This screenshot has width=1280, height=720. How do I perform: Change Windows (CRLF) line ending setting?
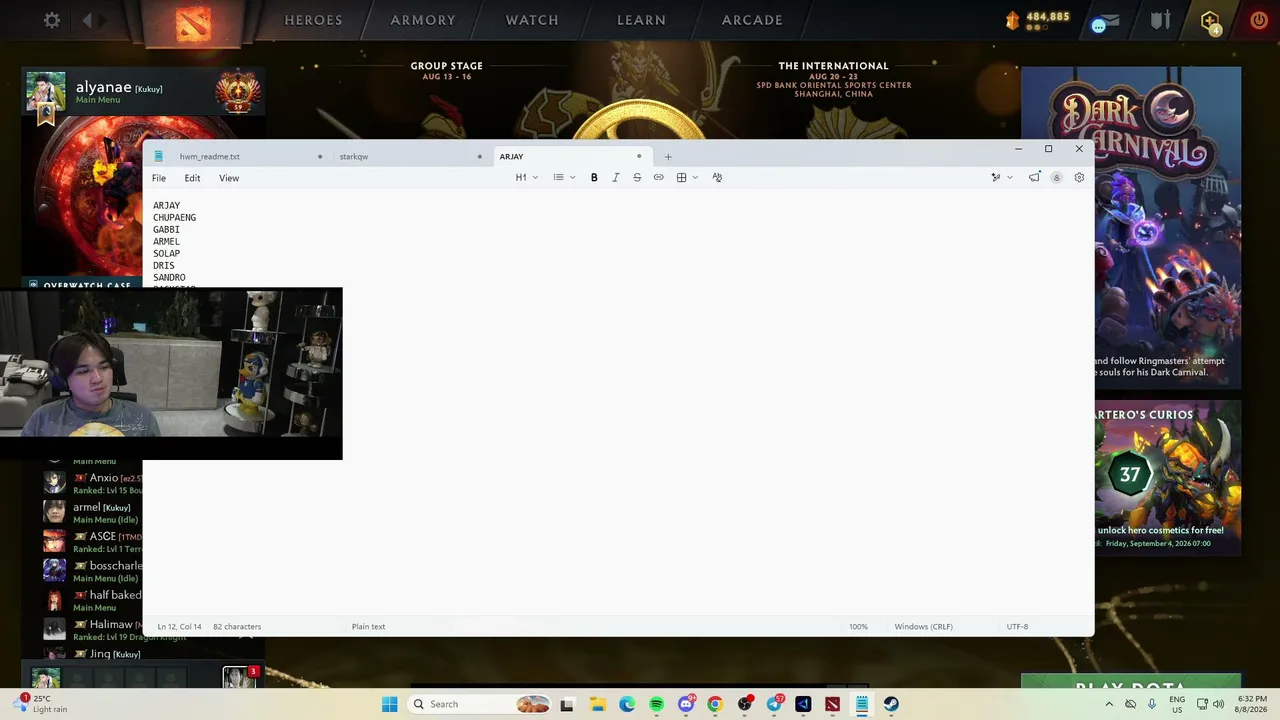coord(923,627)
